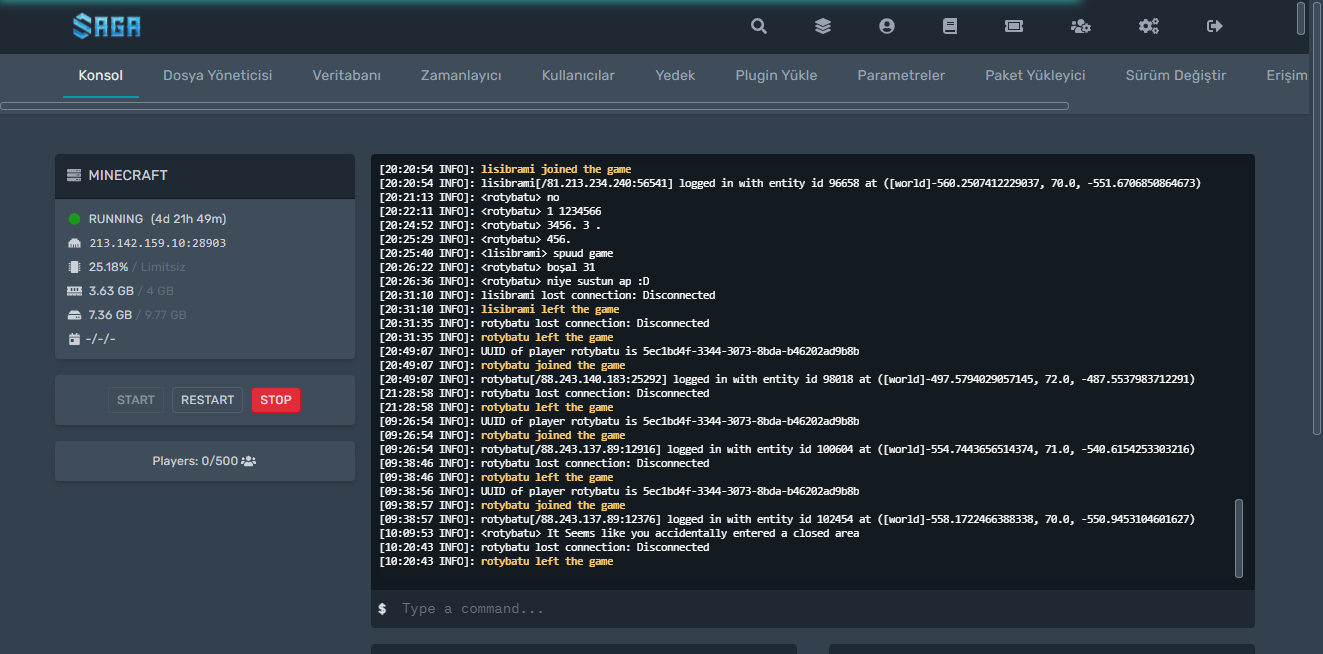
Task: Click the sign-out arrow icon
Action: coord(1215,27)
